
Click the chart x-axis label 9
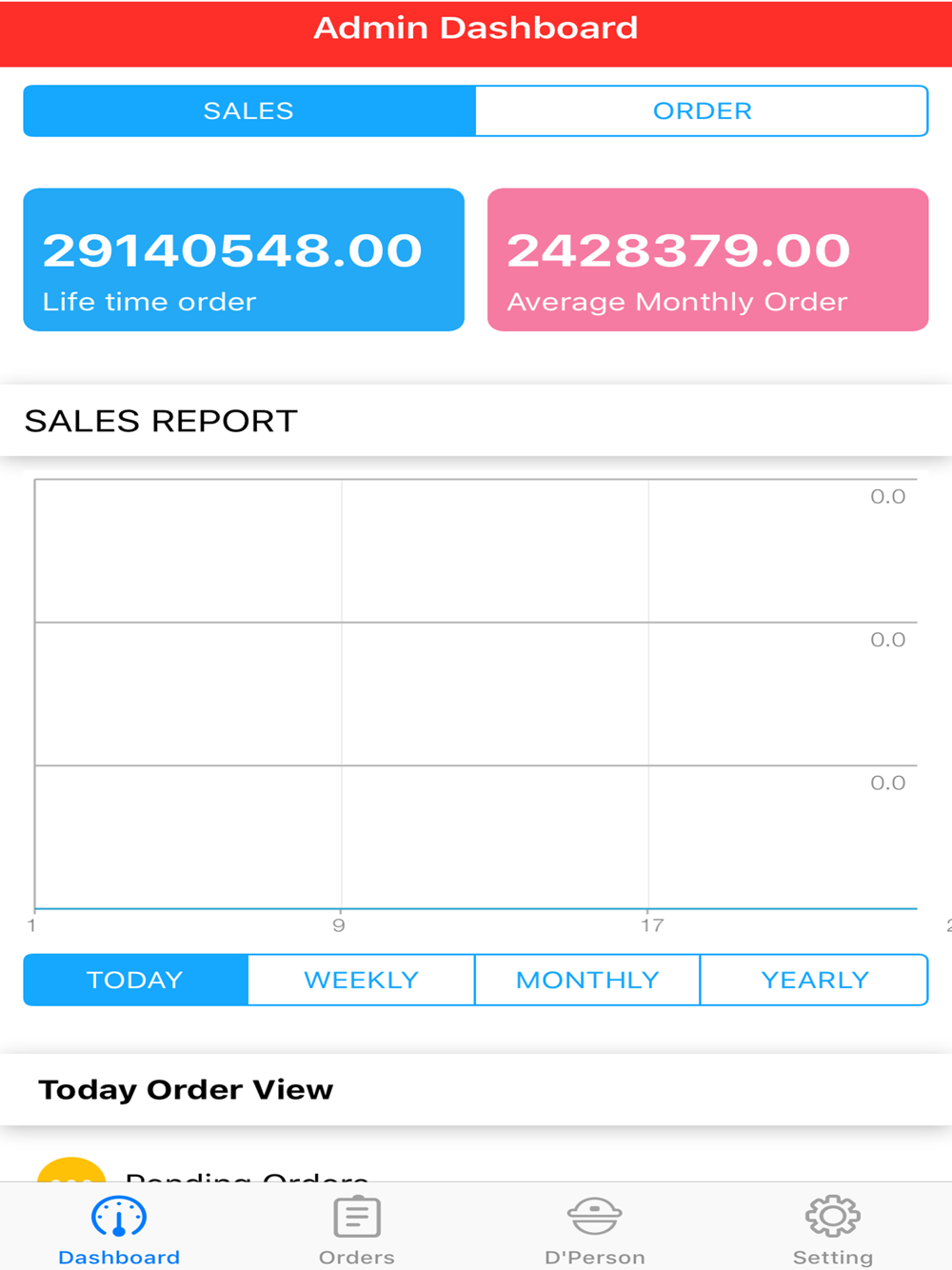339,925
